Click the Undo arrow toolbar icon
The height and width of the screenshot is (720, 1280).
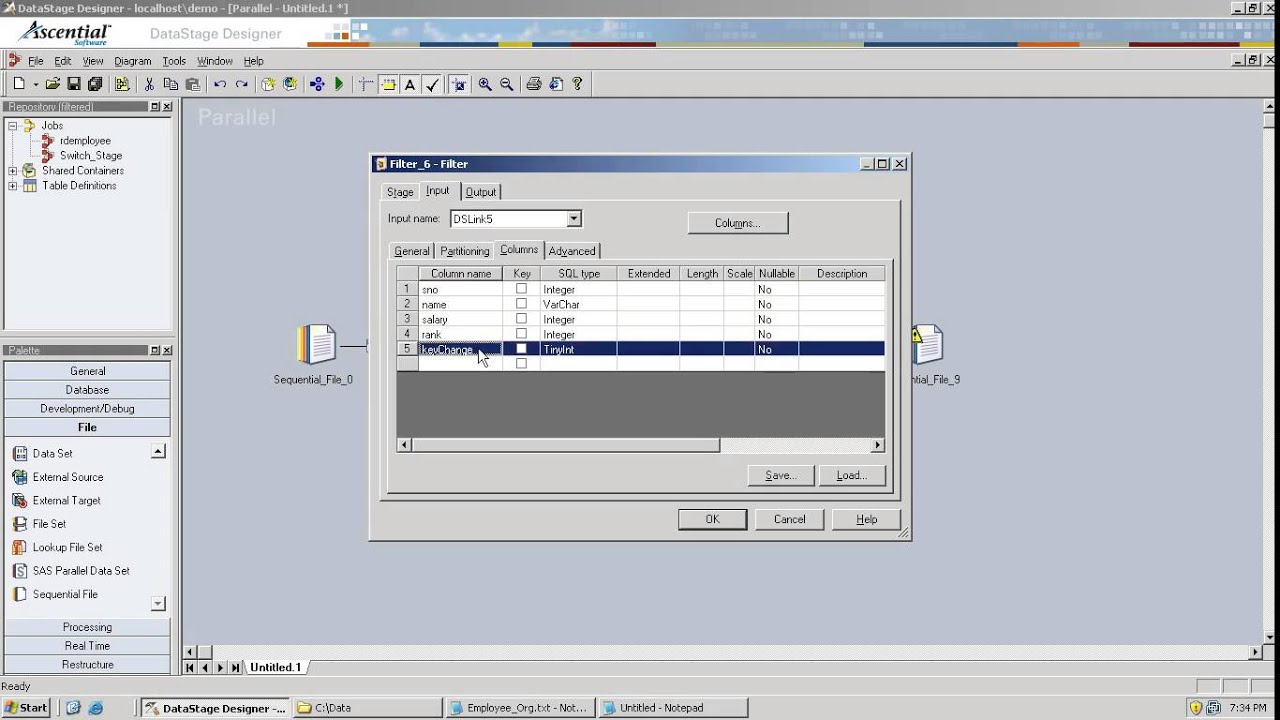tap(219, 85)
